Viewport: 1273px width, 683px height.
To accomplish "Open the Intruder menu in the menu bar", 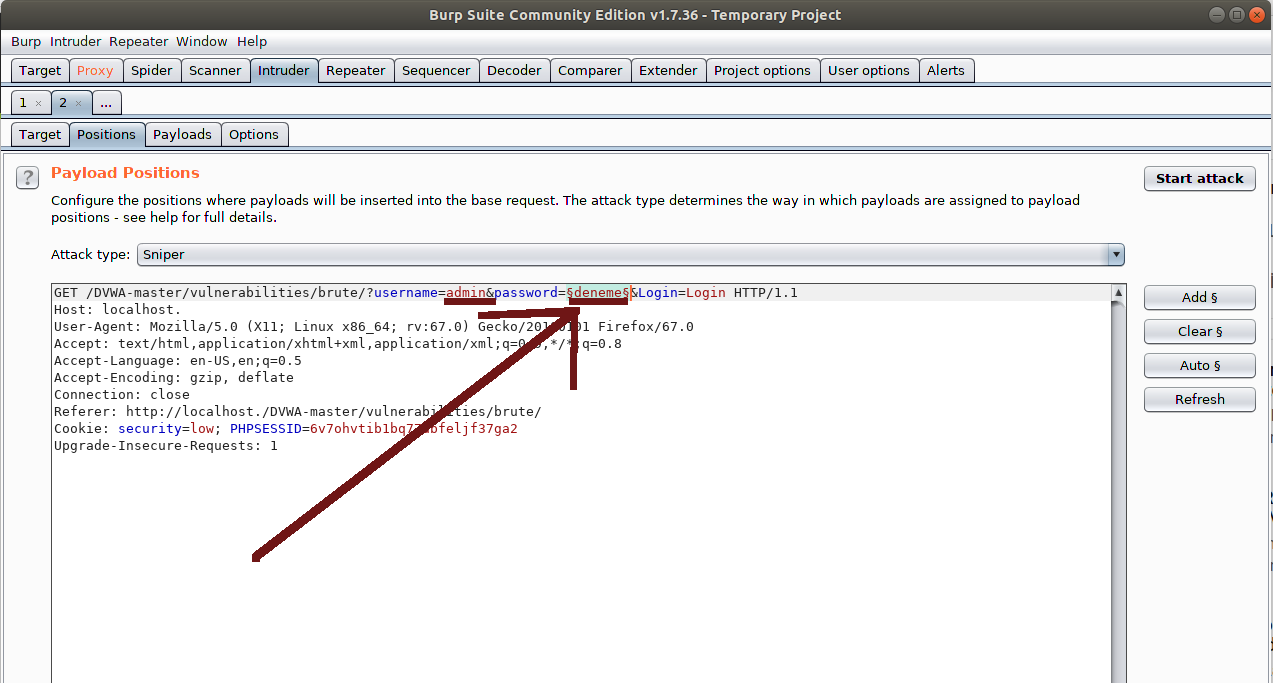I will tap(76, 41).
